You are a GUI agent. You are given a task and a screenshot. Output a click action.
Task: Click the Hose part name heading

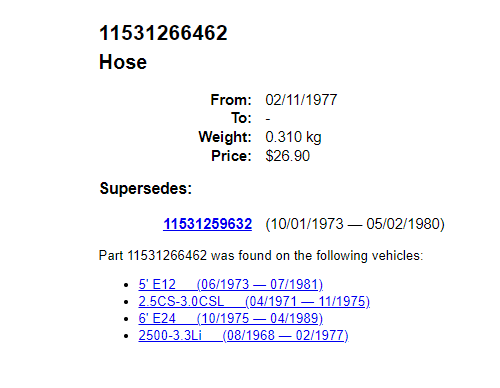[123, 62]
